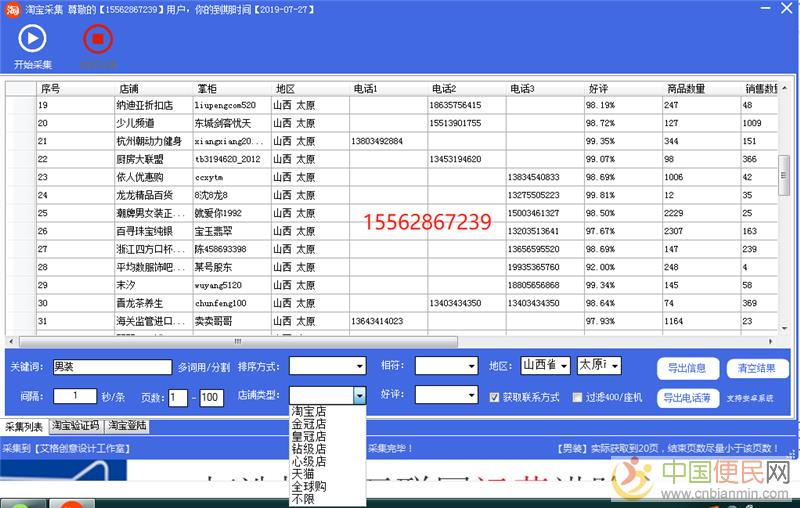Select 皇冠店 in the dropdown list
Viewport: 800px width, 508px height.
[x=308, y=436]
